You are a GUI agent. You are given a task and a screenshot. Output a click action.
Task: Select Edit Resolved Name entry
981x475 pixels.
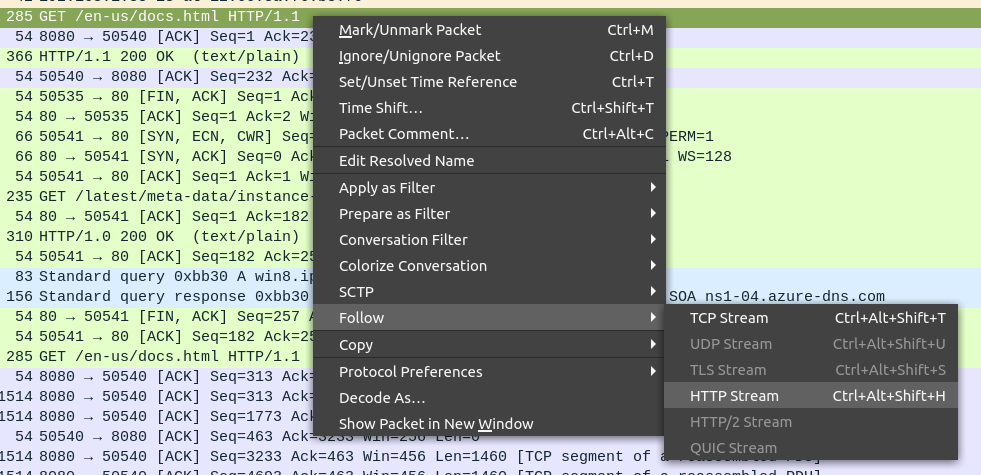click(407, 161)
